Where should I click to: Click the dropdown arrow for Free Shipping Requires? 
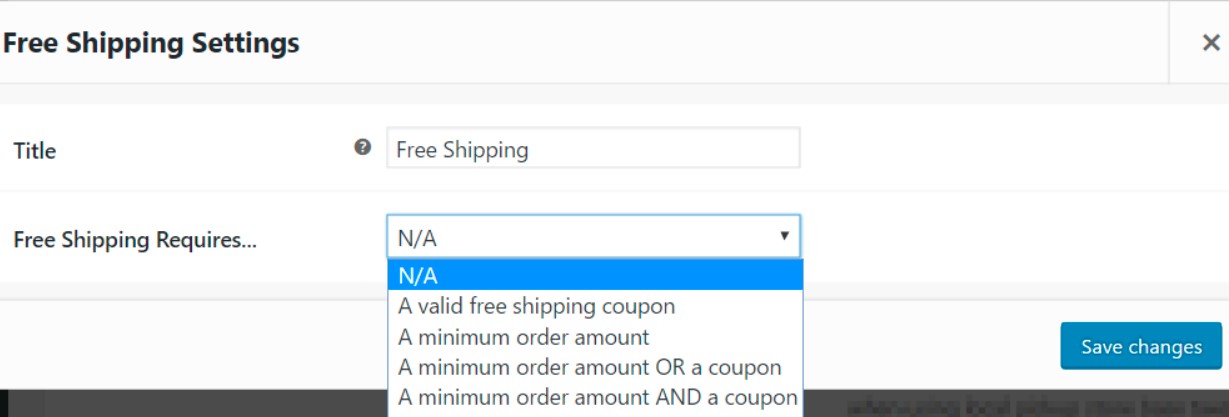pos(784,236)
